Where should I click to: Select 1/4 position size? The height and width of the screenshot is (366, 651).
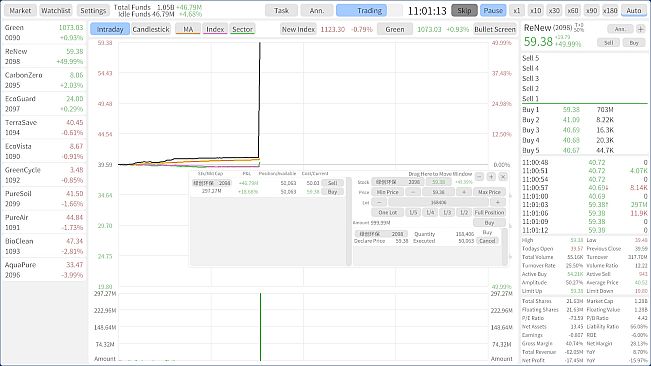tap(430, 212)
